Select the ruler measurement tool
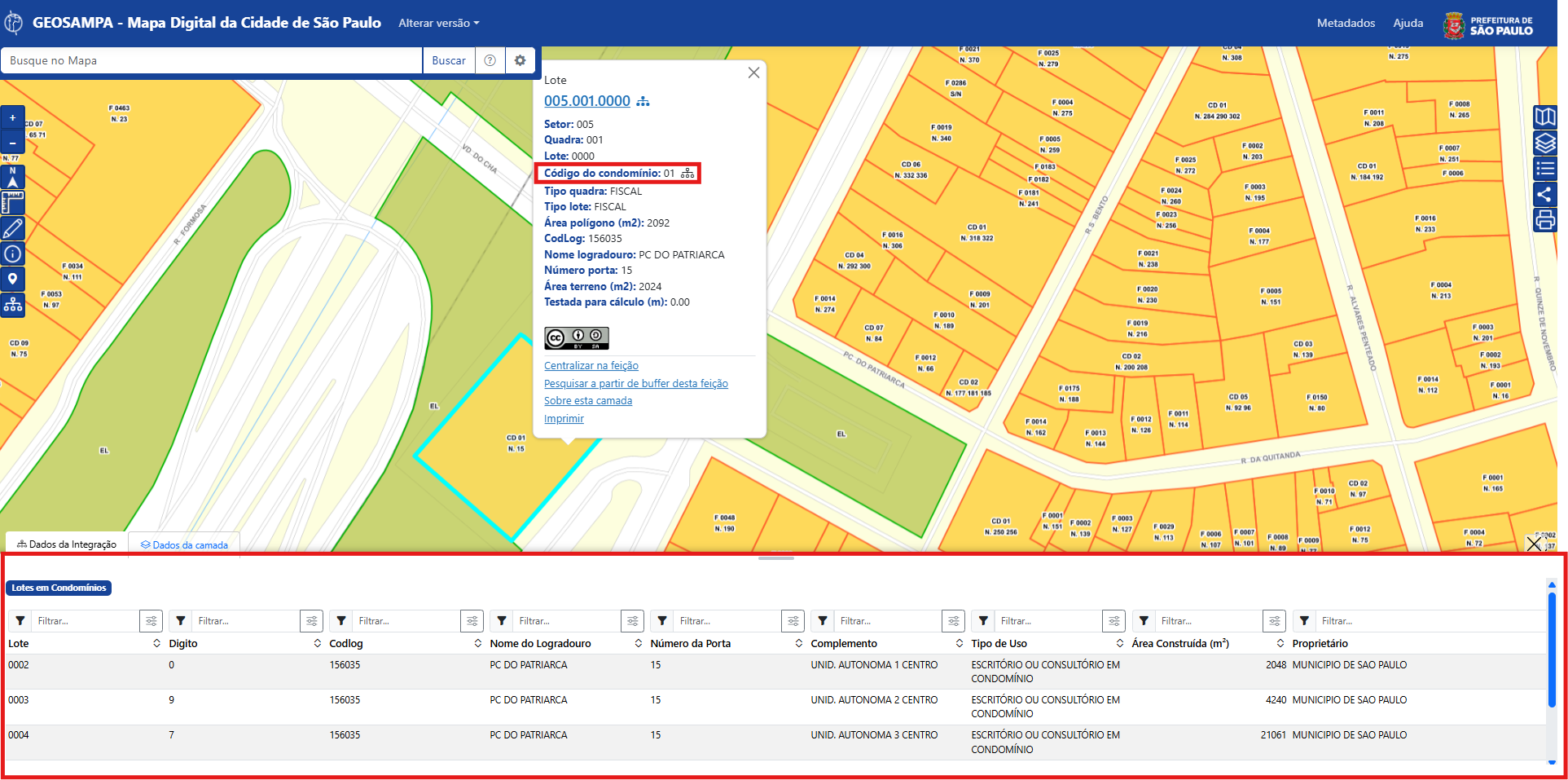1568x780 pixels. [12, 202]
